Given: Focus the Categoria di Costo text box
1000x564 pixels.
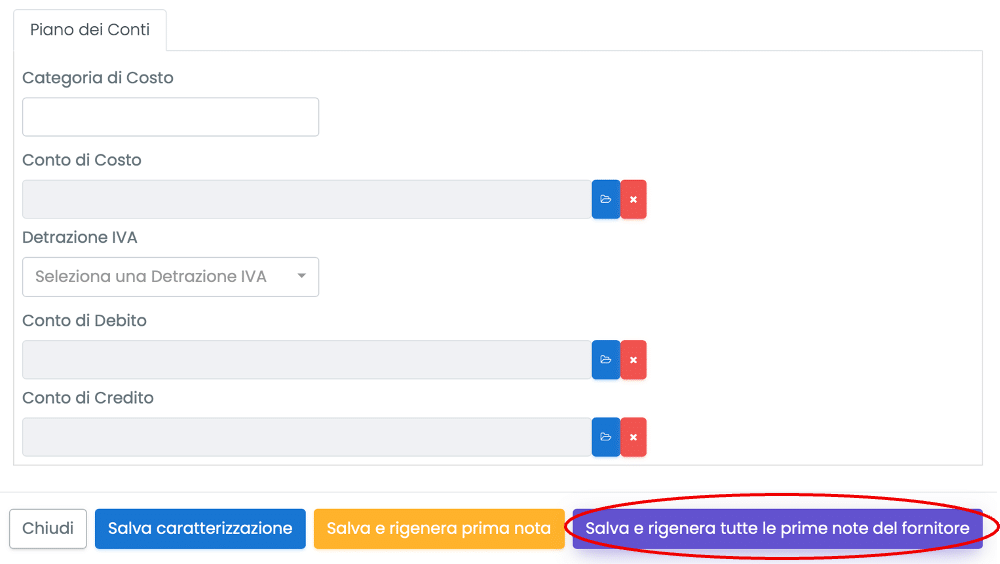Looking at the screenshot, I should pyautogui.click(x=170, y=117).
